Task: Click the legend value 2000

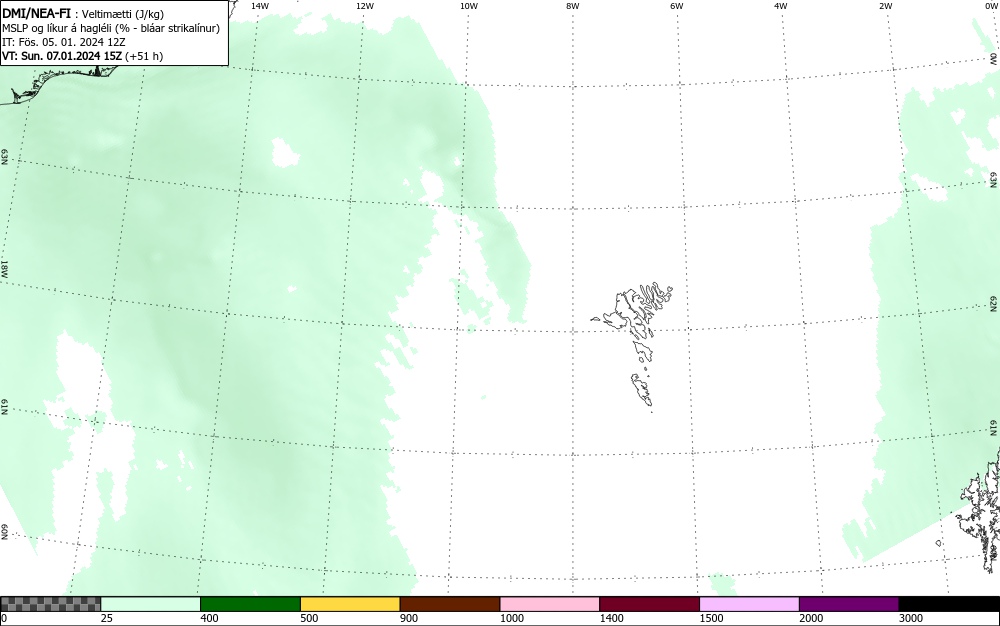Action: coord(811,618)
